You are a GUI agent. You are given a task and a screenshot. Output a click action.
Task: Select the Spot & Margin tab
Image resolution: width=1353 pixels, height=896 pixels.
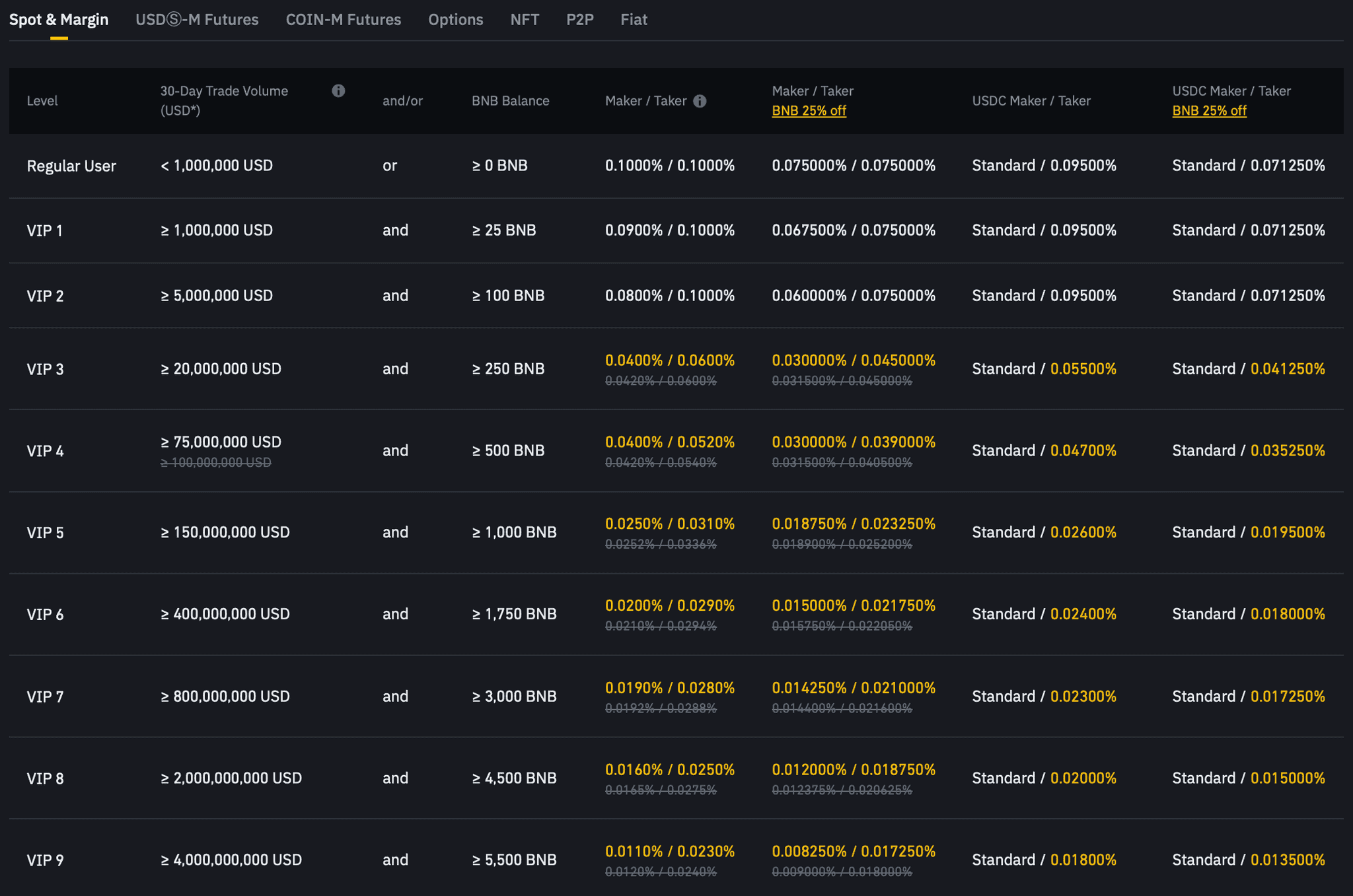coord(59,20)
